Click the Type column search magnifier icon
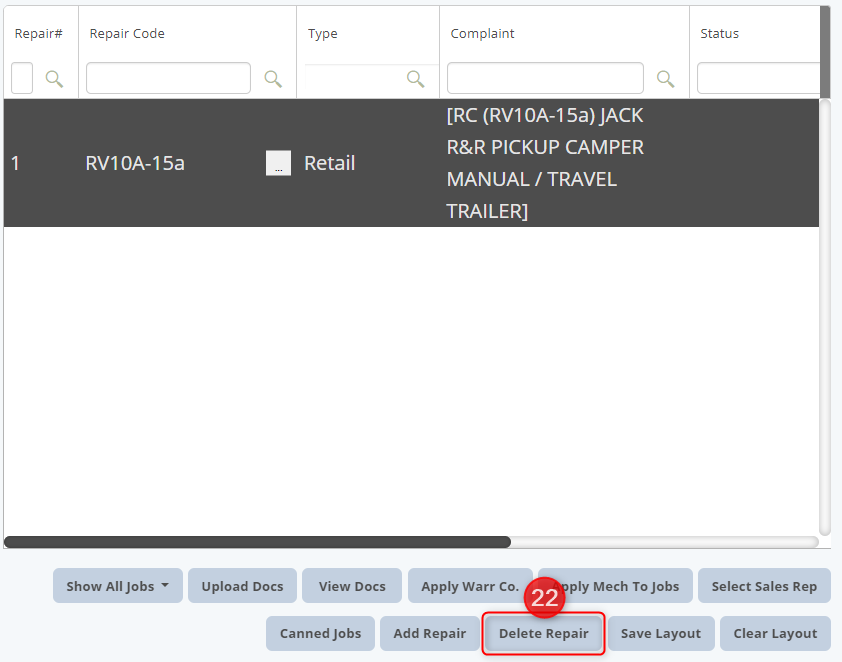This screenshot has width=842, height=662. [x=415, y=79]
